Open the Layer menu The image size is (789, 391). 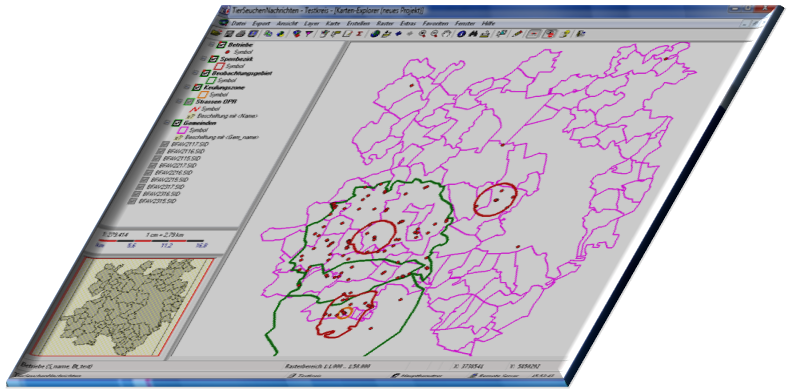click(311, 23)
